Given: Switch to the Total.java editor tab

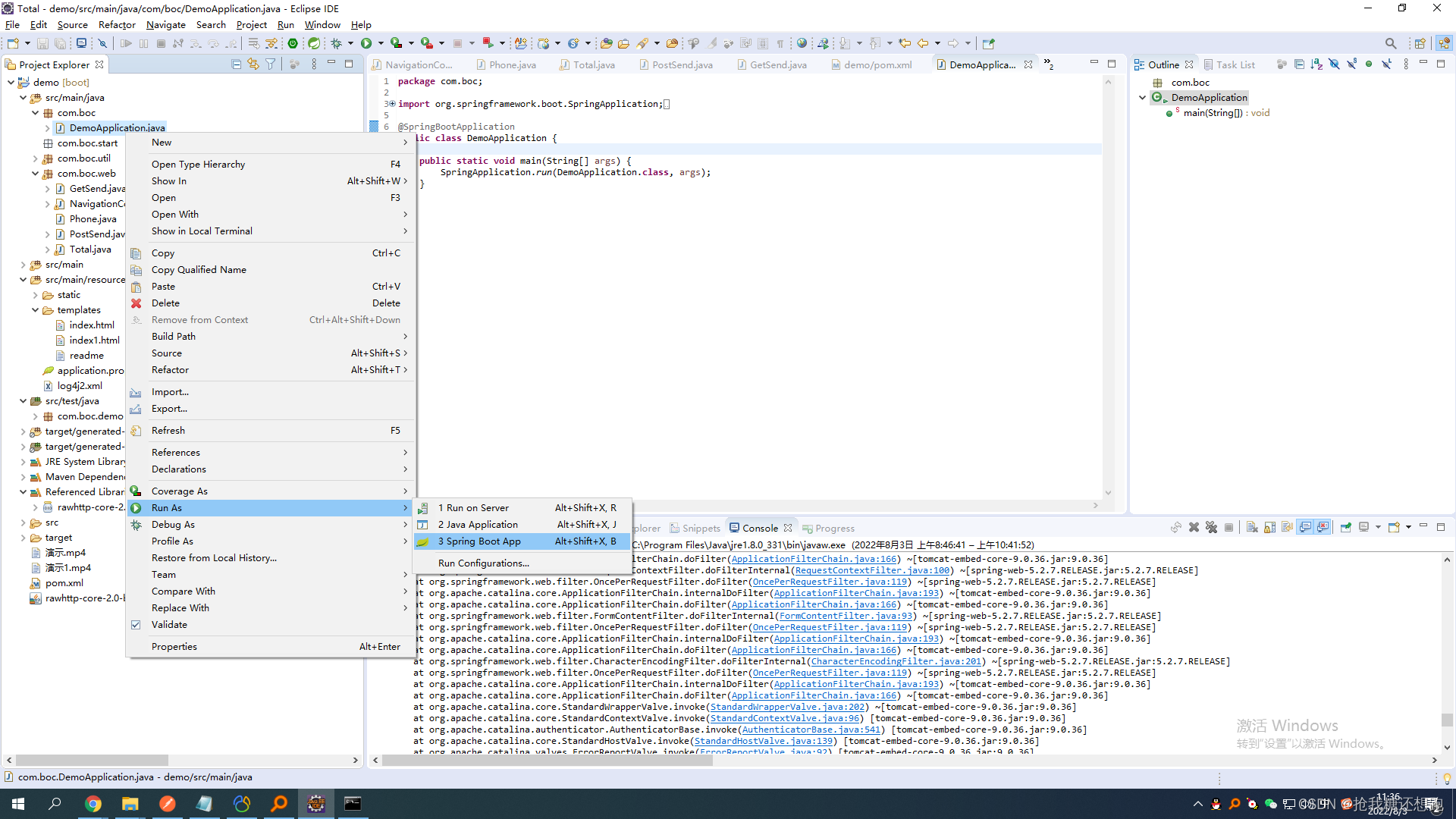Looking at the screenshot, I should [x=587, y=65].
